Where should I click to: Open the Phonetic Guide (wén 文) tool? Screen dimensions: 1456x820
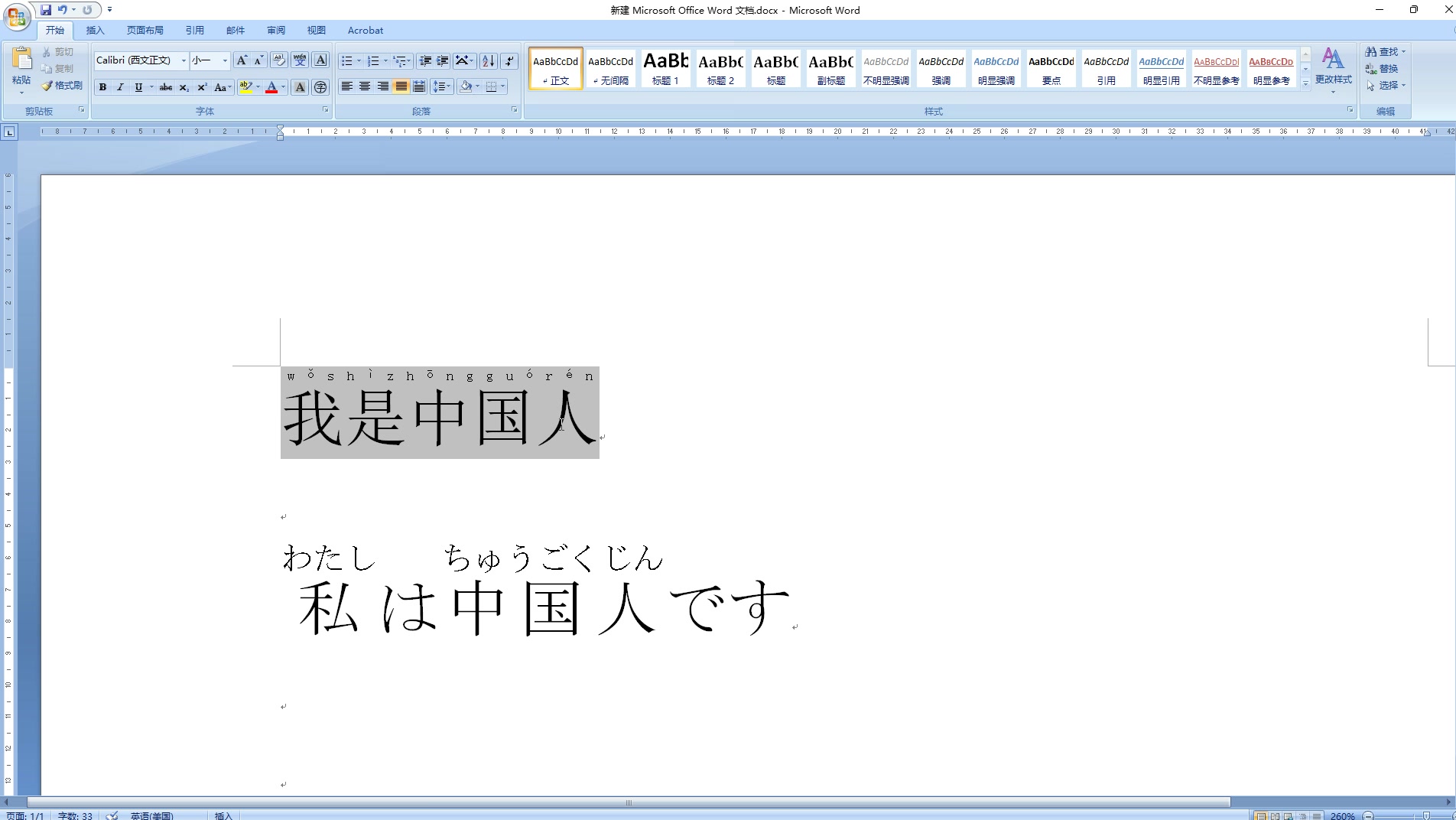click(x=300, y=60)
